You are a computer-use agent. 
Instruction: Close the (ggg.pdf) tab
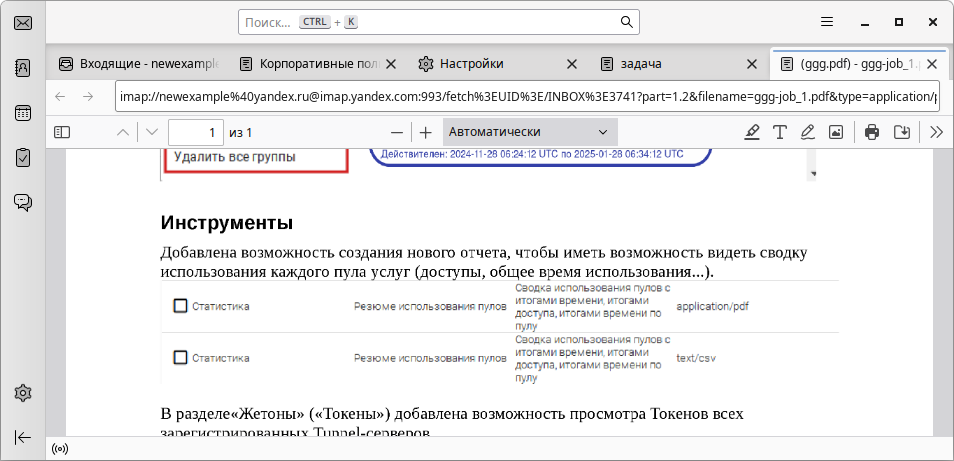click(931, 64)
